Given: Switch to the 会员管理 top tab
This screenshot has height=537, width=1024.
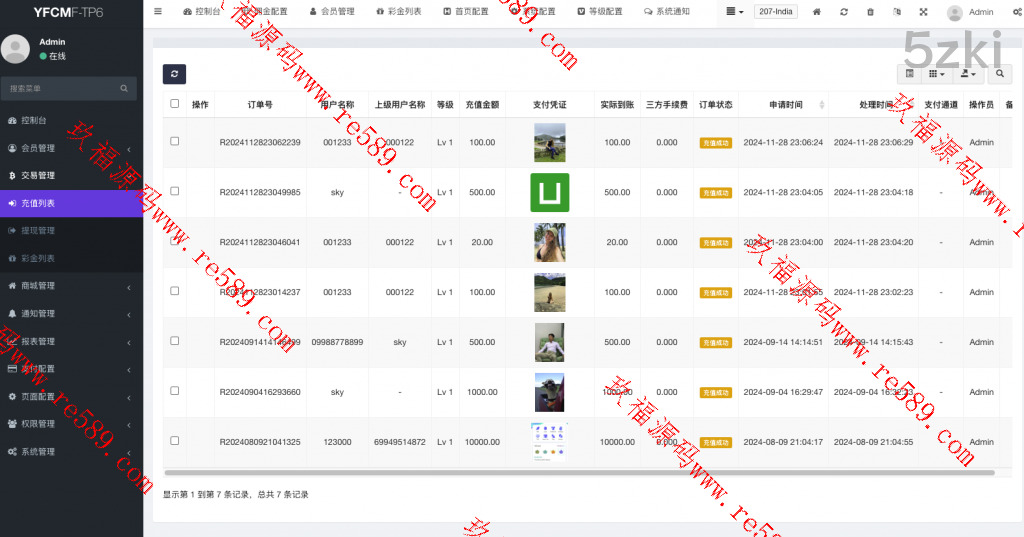Looking at the screenshot, I should click(331, 12).
